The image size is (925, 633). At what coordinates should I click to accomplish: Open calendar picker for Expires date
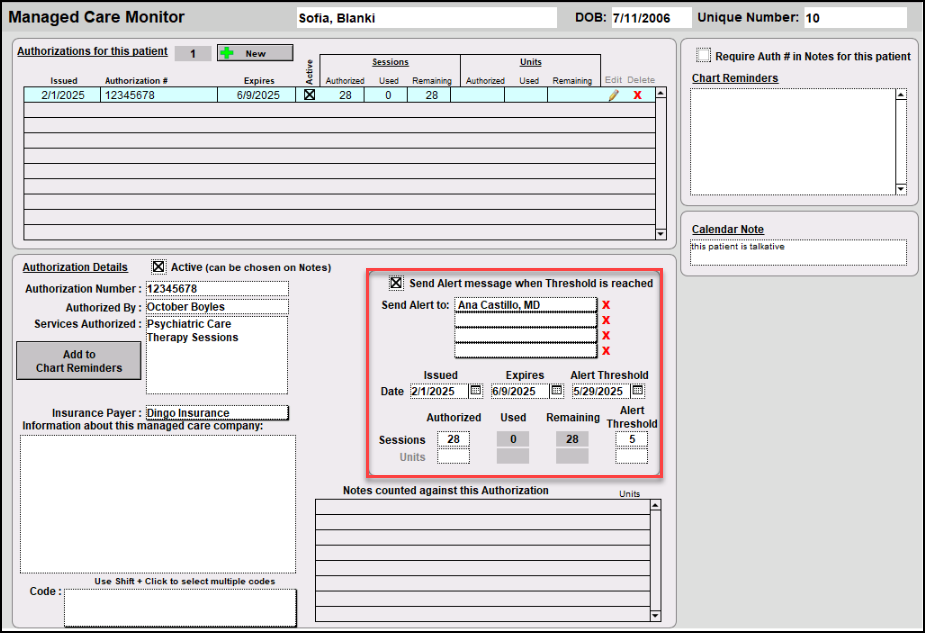pyautogui.click(x=557, y=391)
